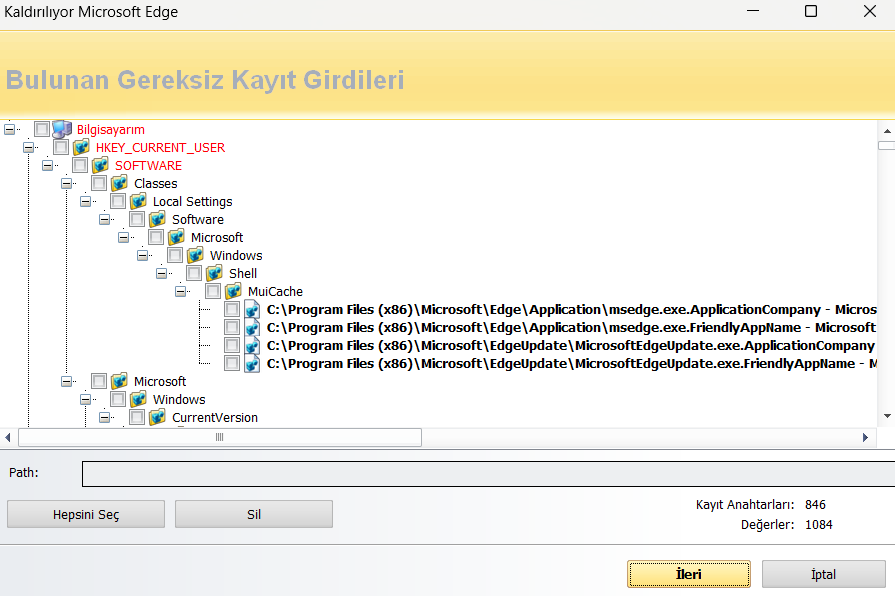
Task: Click the folder icon of Windows above CurrentVersion
Action: (x=138, y=399)
